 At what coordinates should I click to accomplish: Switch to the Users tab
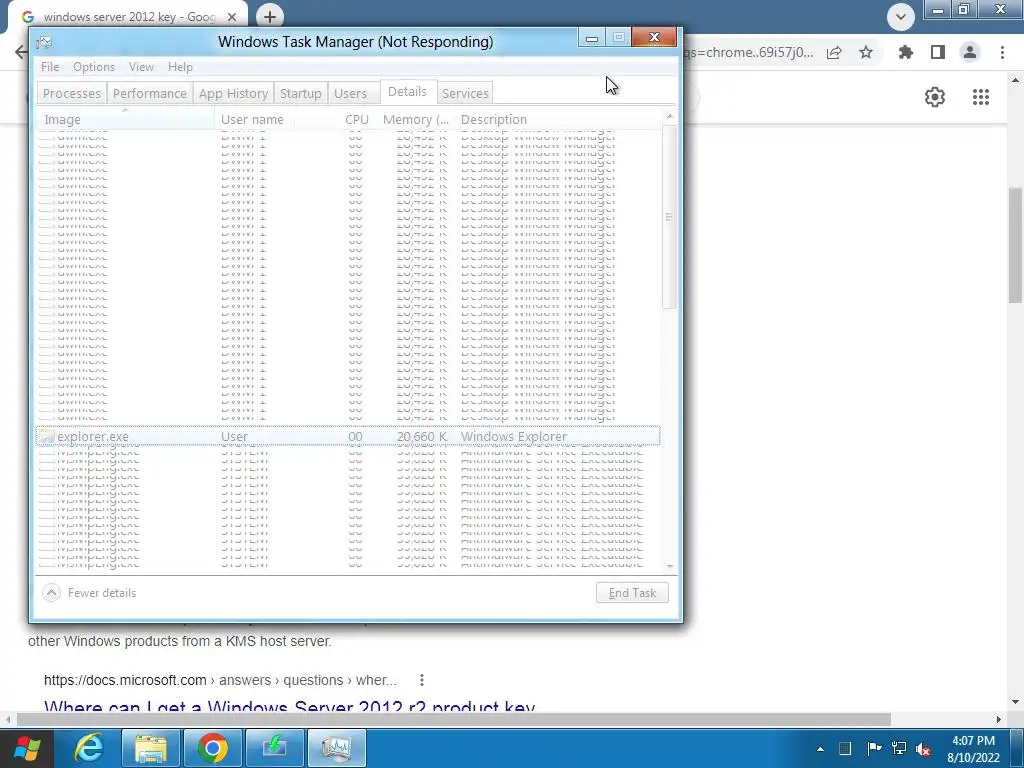[351, 93]
